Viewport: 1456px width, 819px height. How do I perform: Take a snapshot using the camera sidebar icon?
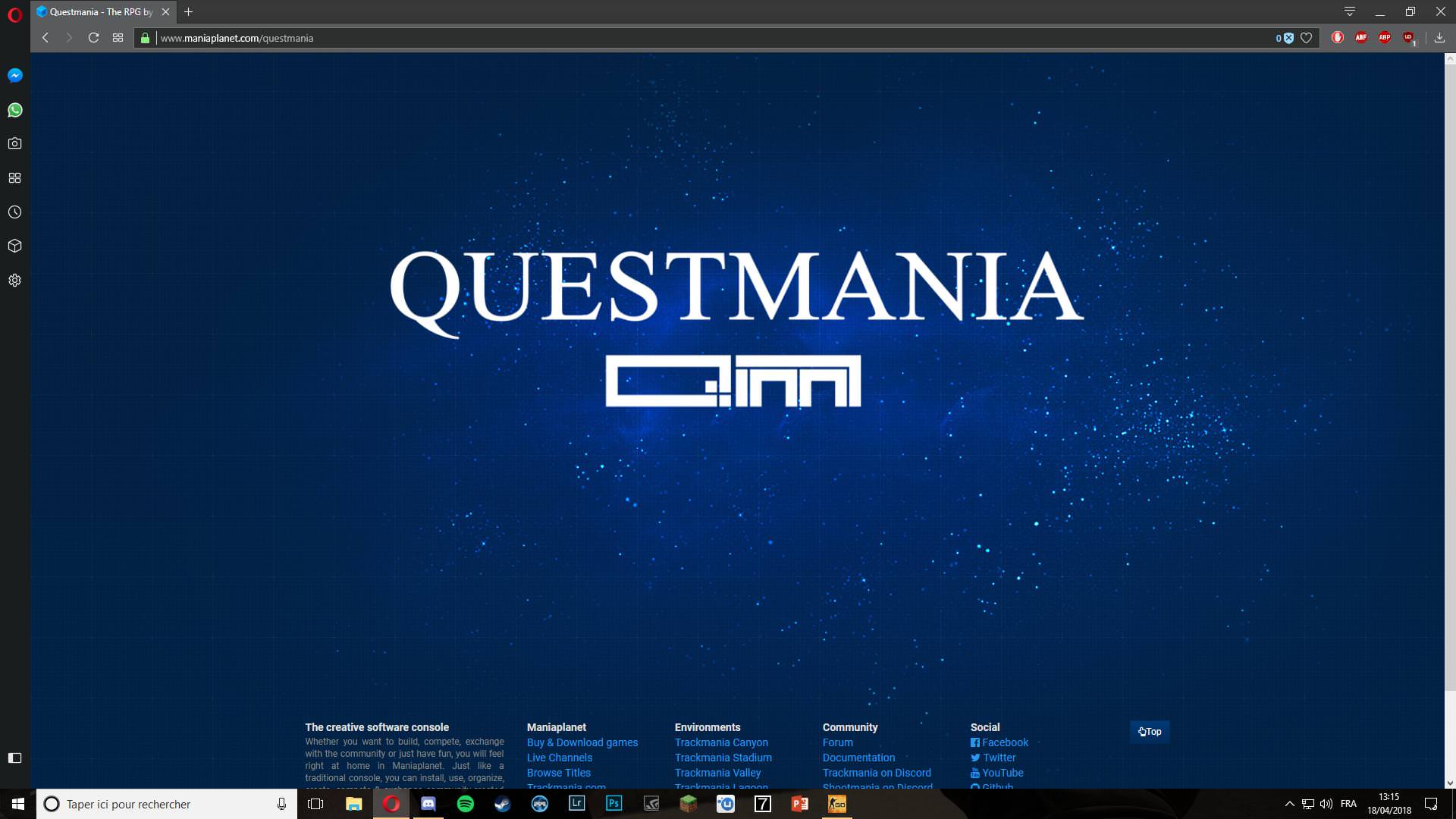click(x=15, y=143)
